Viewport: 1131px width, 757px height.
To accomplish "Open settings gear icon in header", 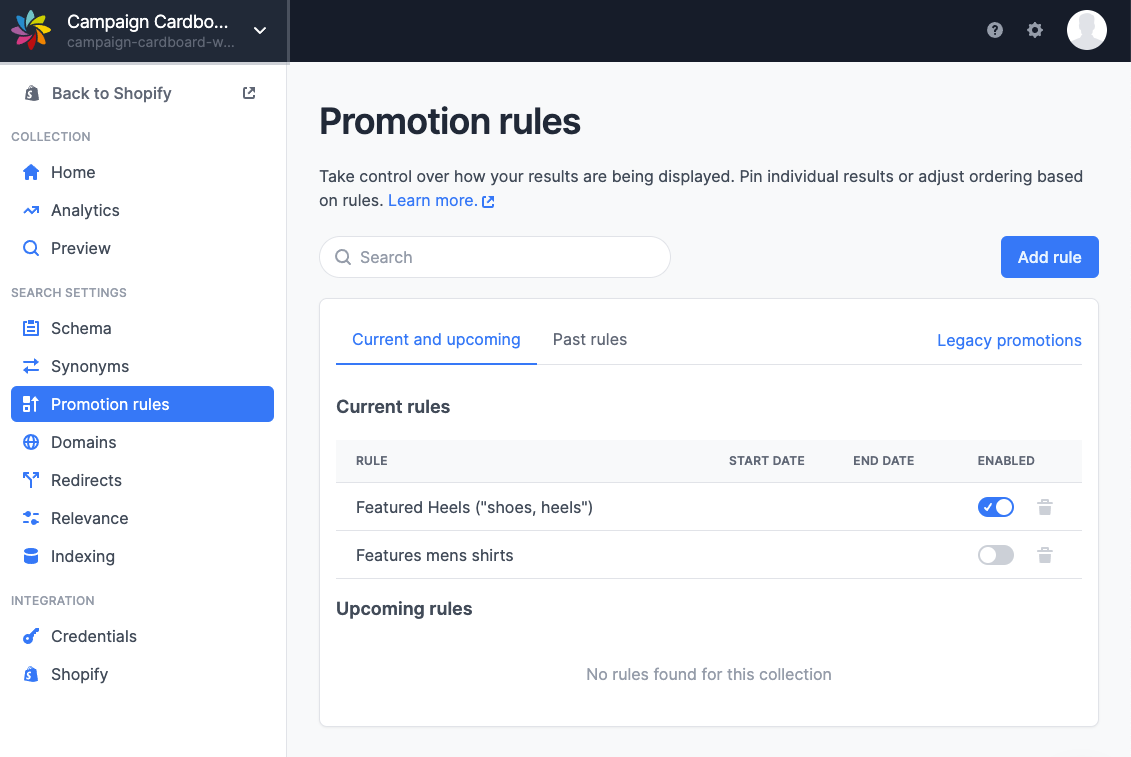I will 1034,30.
